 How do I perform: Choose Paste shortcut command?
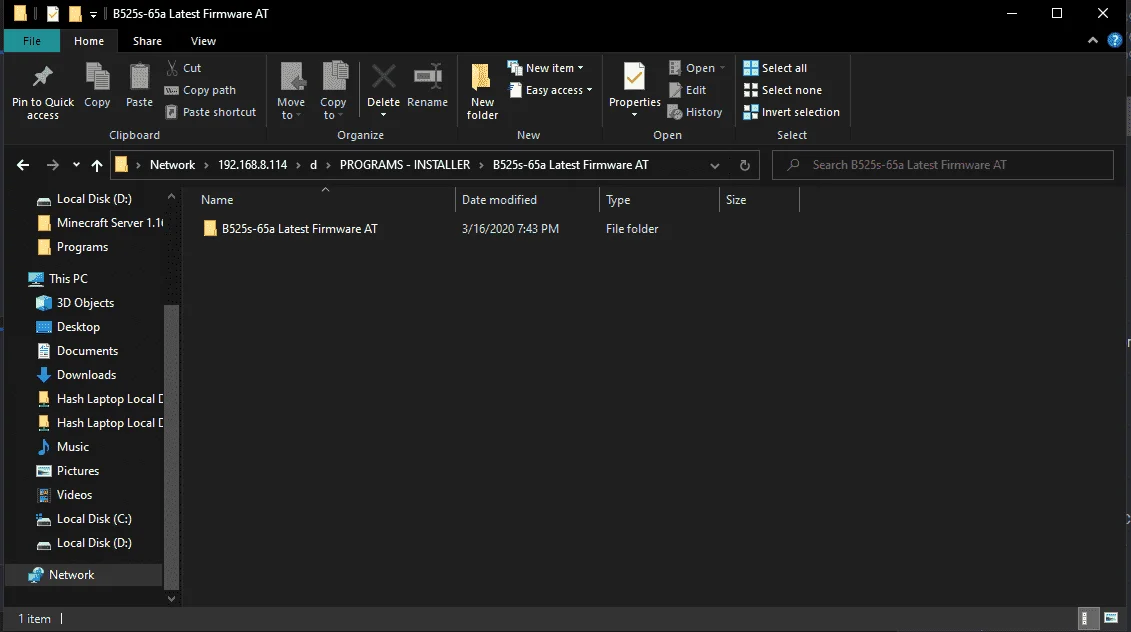pyautogui.click(x=211, y=112)
